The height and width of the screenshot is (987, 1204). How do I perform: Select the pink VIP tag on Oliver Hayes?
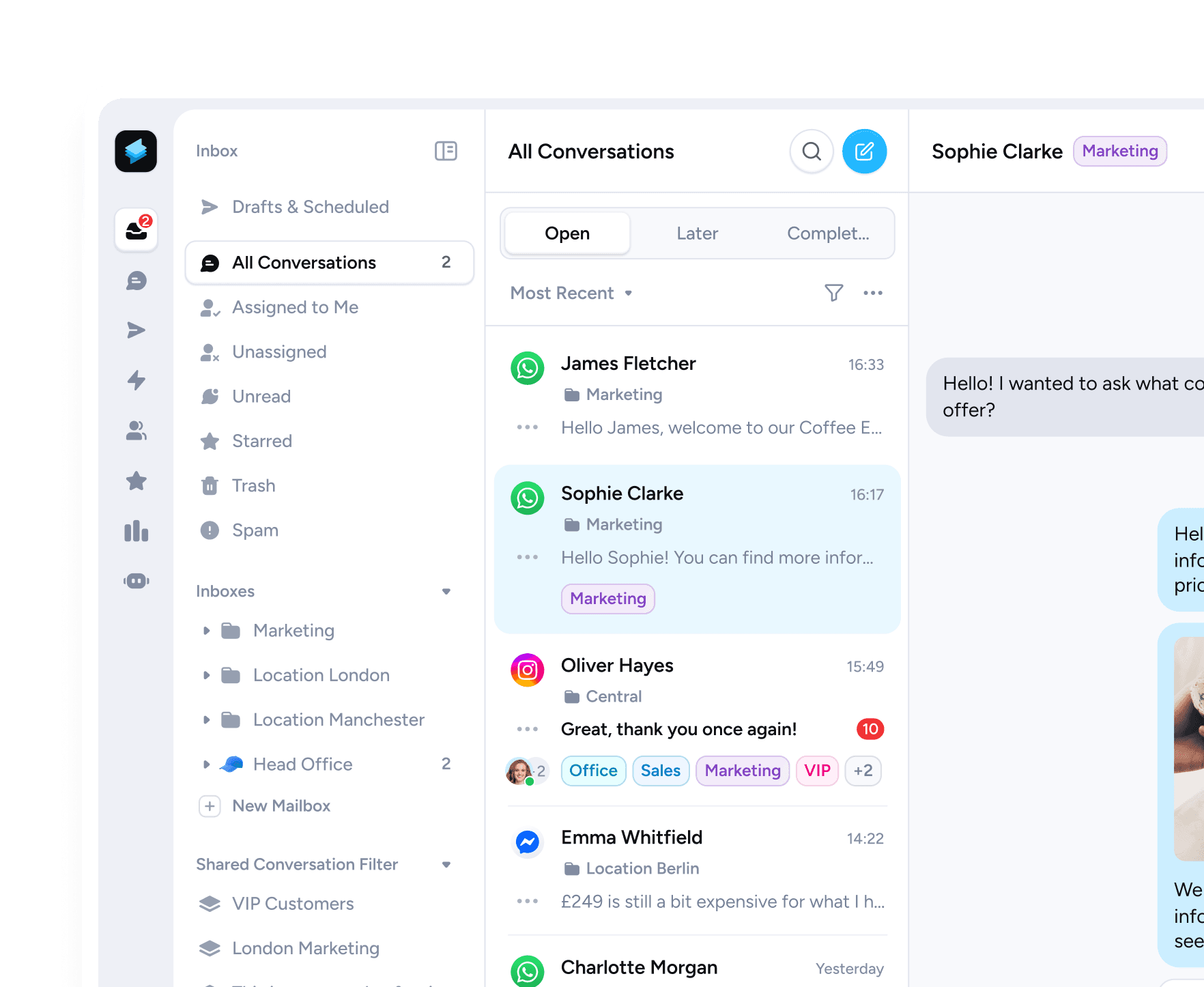817,771
